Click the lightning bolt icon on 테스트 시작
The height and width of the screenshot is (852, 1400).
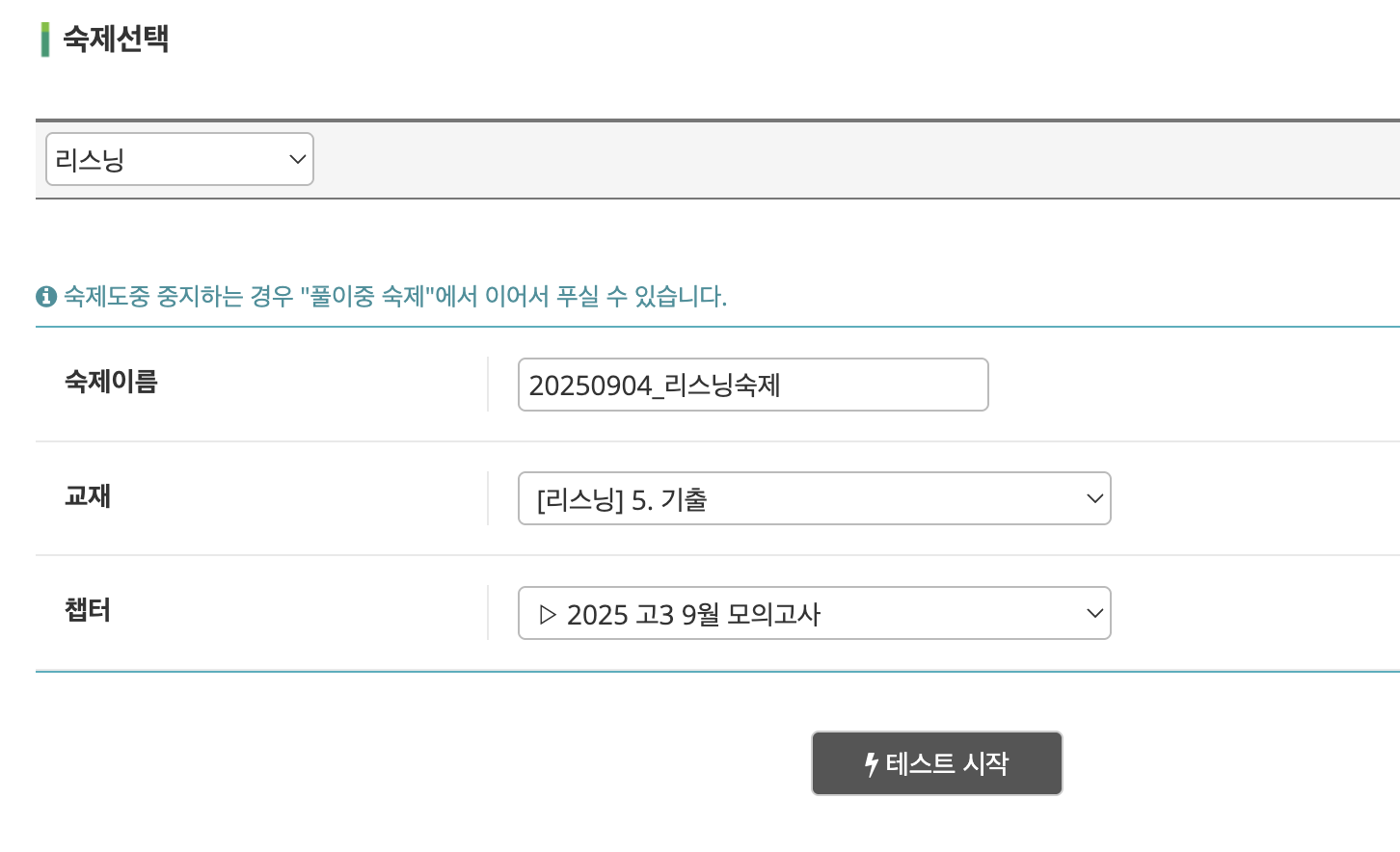(872, 764)
